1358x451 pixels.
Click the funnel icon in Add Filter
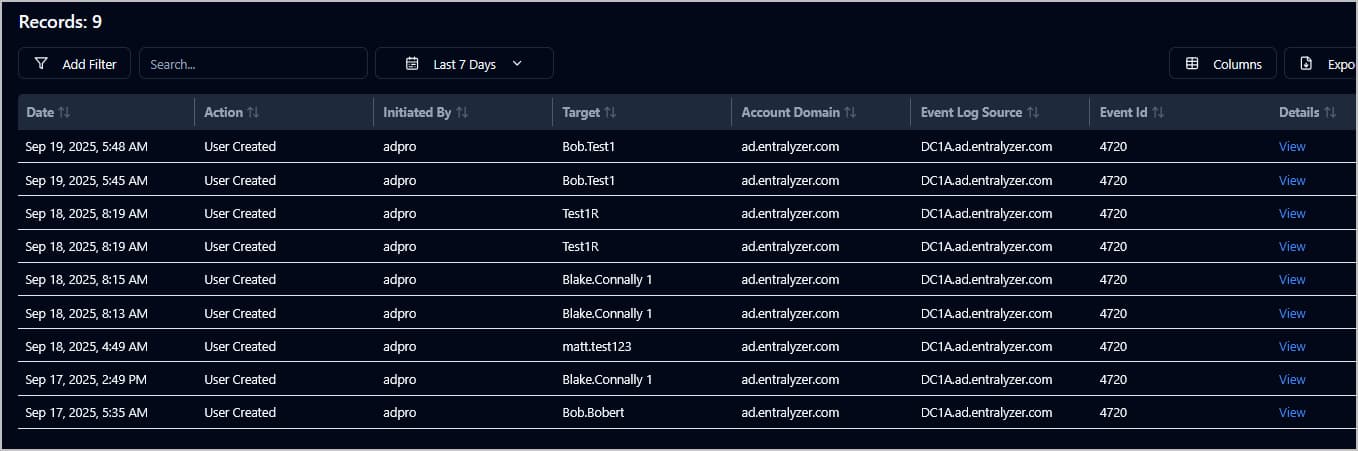[x=41, y=64]
